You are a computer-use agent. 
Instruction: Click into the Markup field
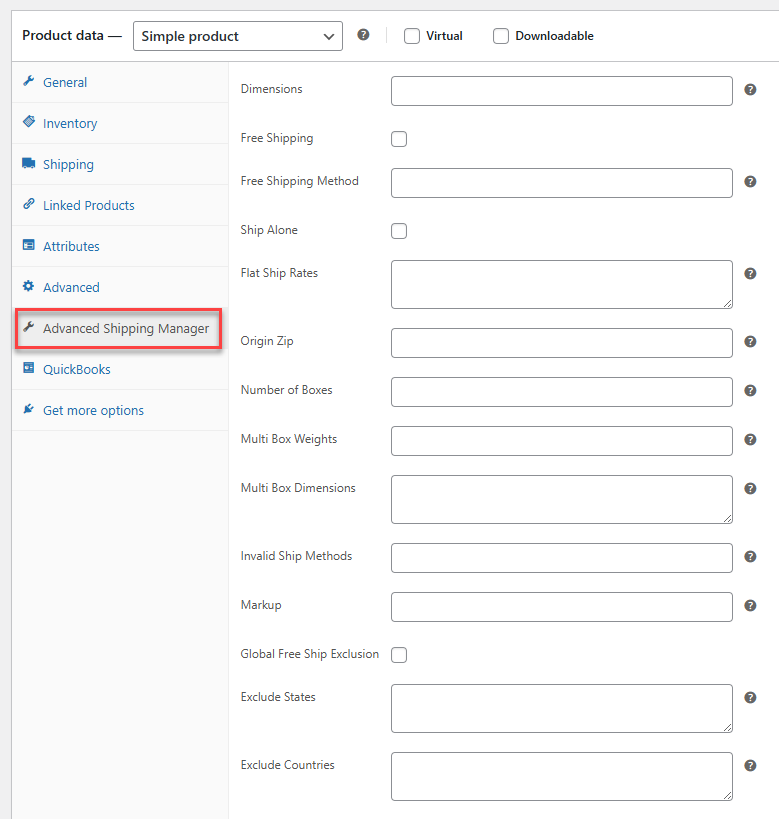[562, 607]
